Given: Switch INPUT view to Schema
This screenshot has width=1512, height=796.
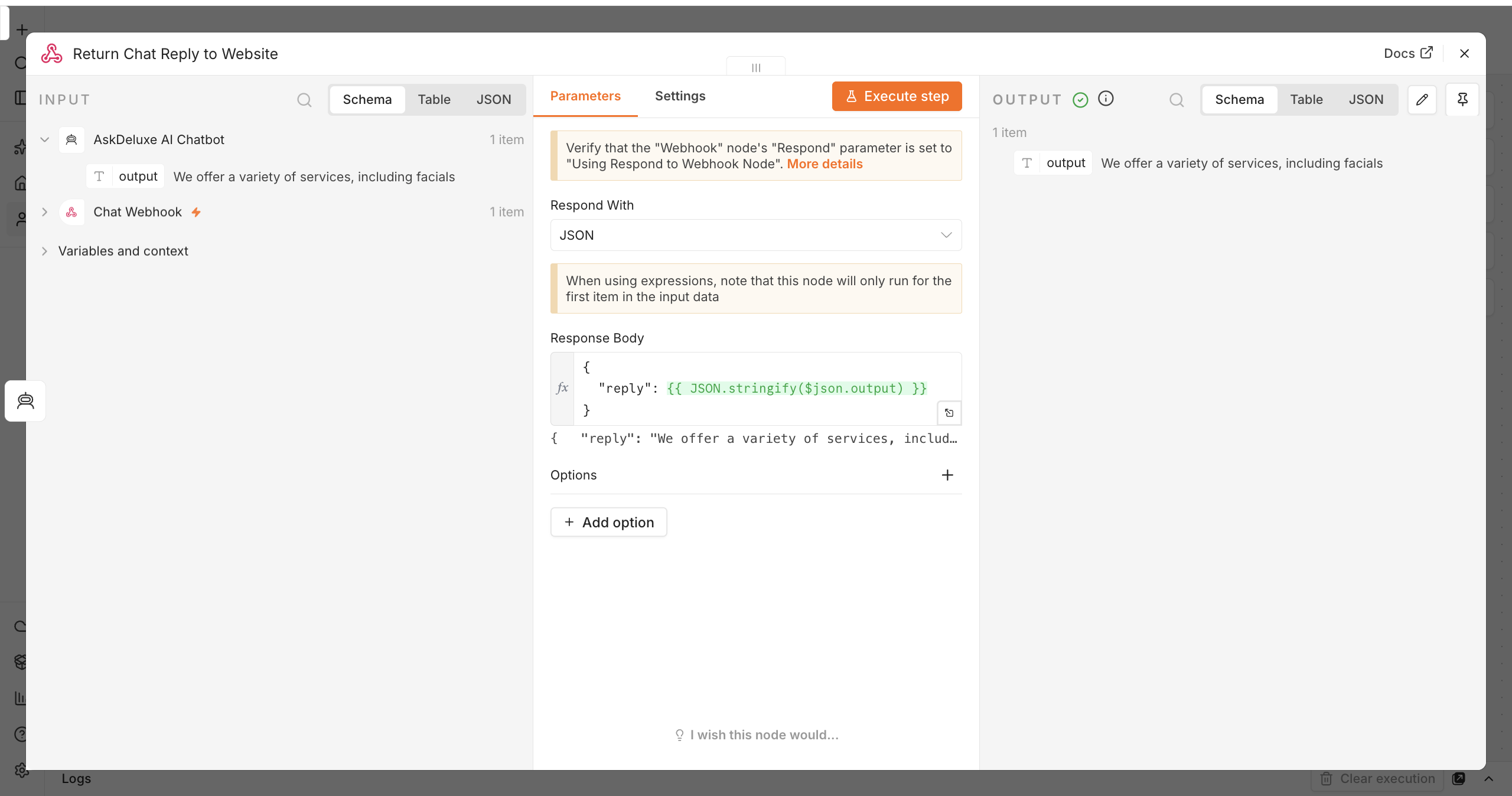Looking at the screenshot, I should point(367,100).
